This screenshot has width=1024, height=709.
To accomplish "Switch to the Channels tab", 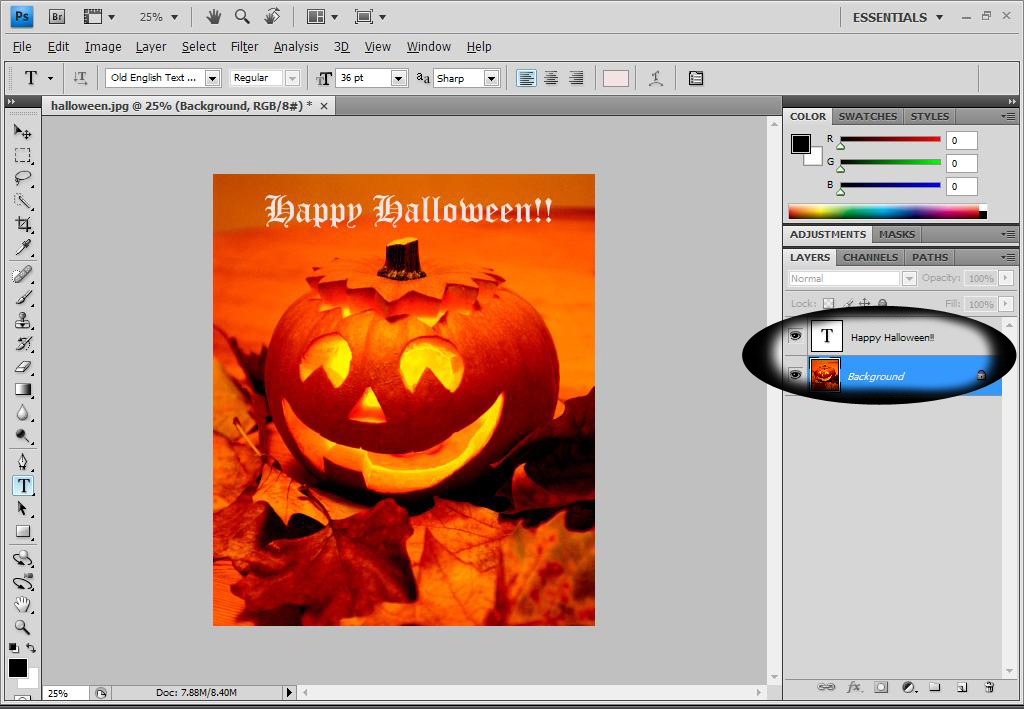I will [x=871, y=257].
